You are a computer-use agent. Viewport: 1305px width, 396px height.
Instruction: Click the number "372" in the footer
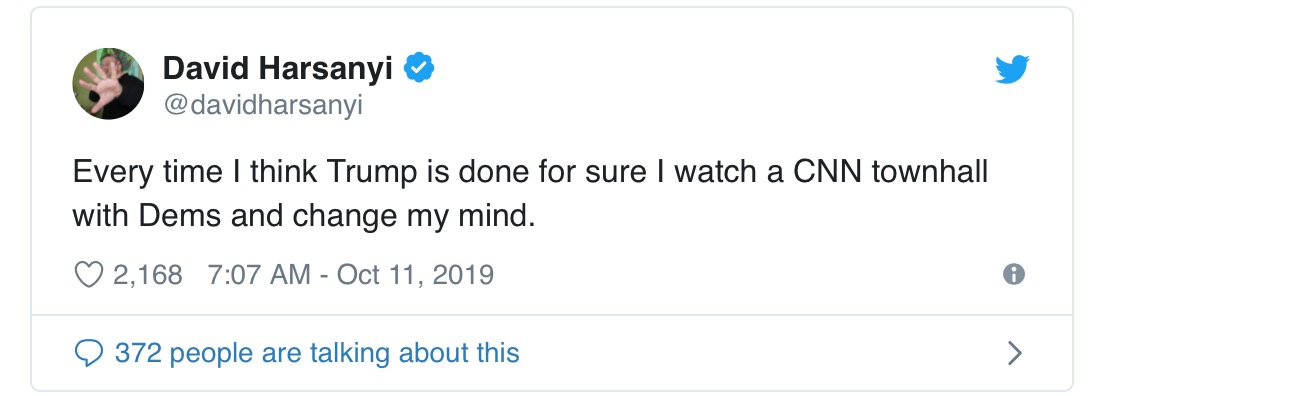tap(136, 353)
